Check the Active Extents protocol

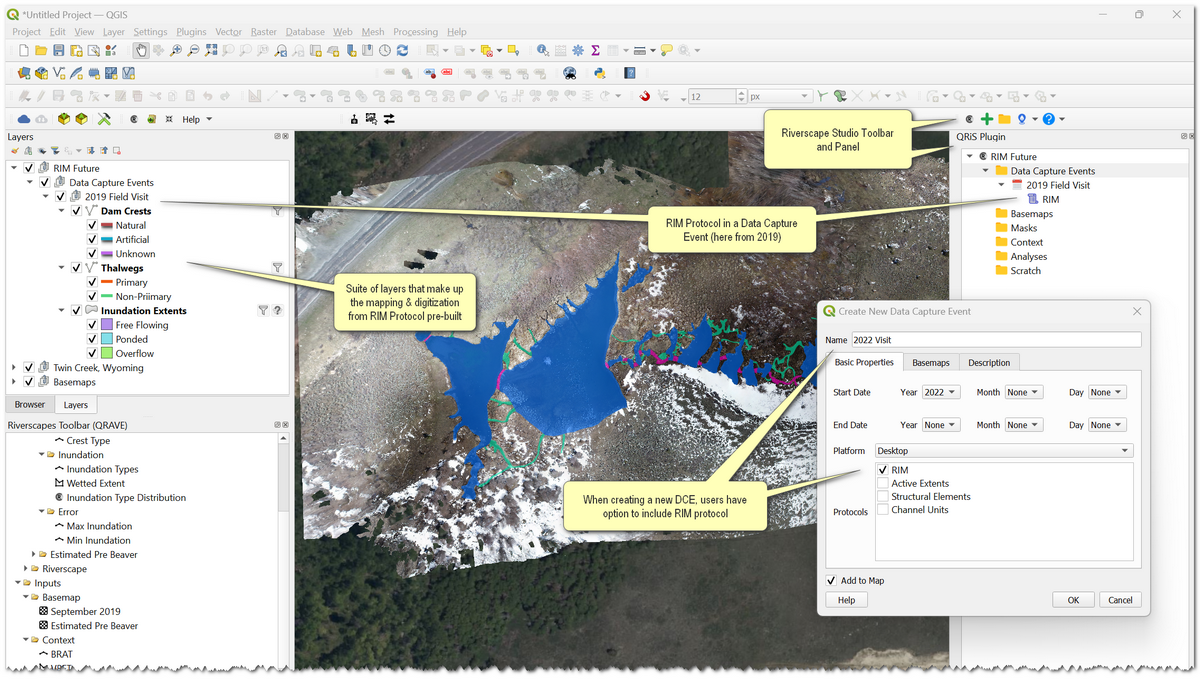[x=883, y=483]
